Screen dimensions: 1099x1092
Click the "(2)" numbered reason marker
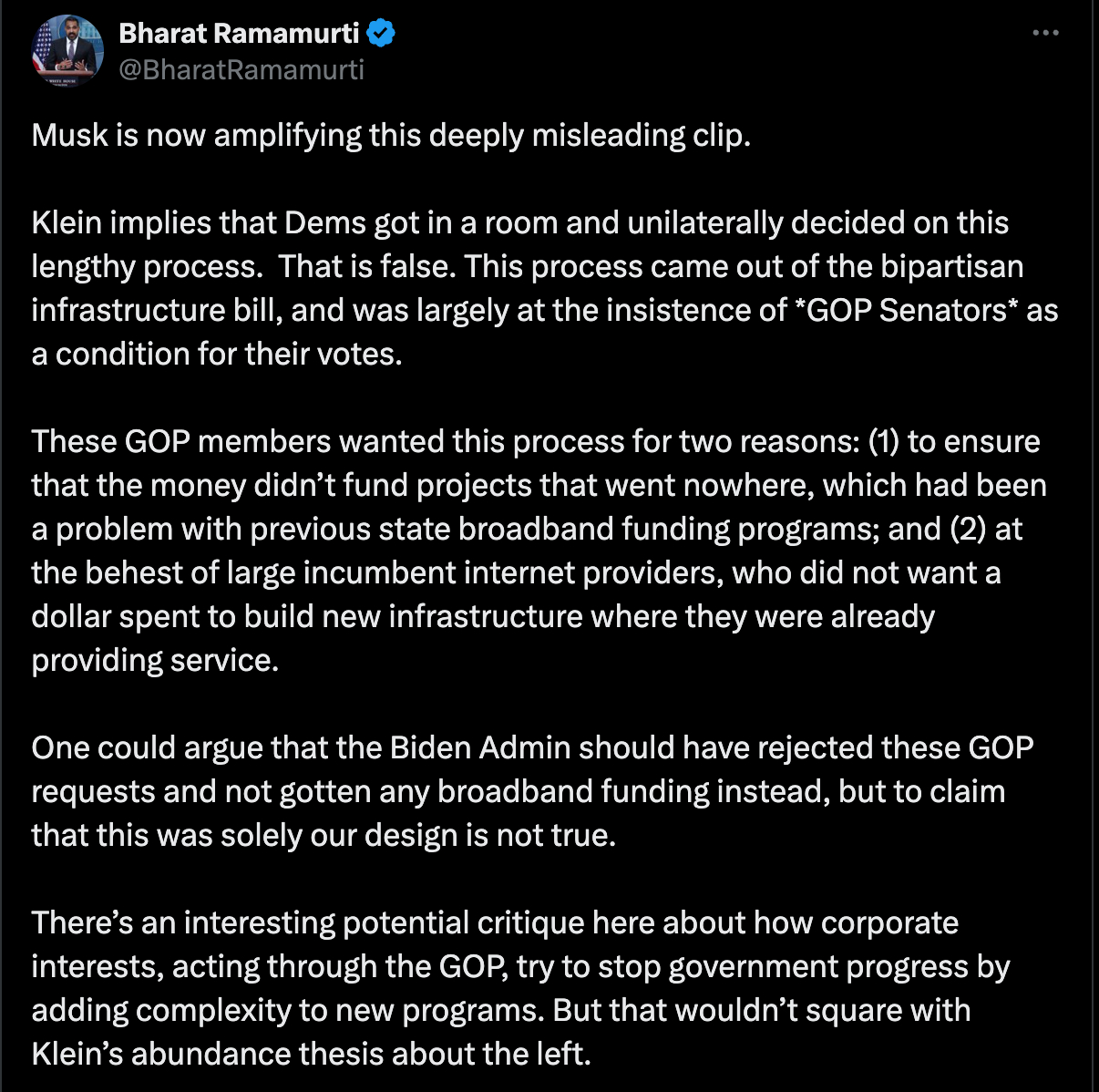pos(969,530)
